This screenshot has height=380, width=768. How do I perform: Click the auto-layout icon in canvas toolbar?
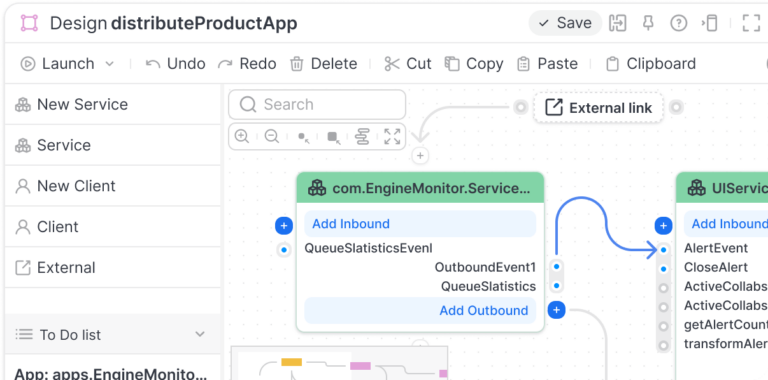[x=362, y=137]
